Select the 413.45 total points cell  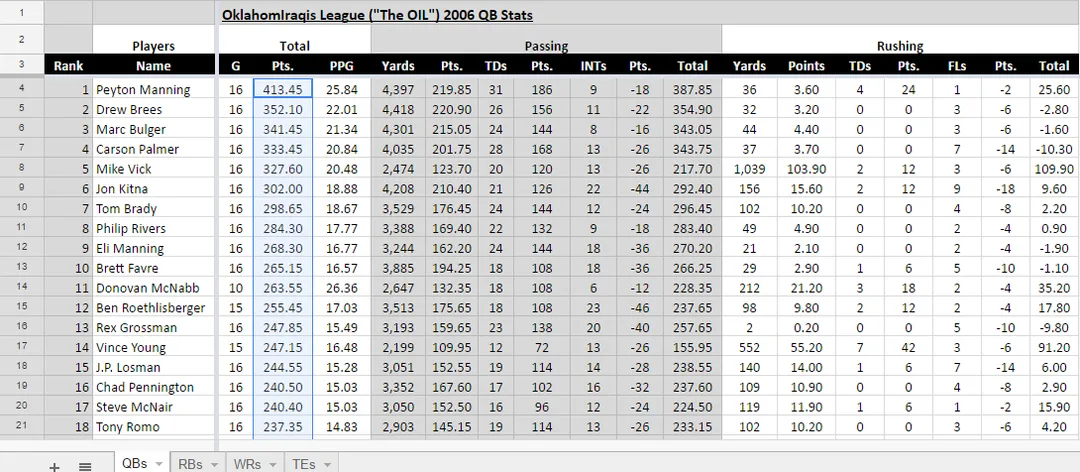(x=283, y=90)
